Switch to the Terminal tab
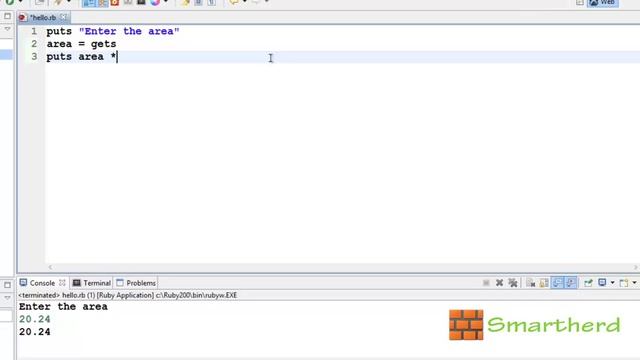This screenshot has width=640, height=360. (91, 283)
